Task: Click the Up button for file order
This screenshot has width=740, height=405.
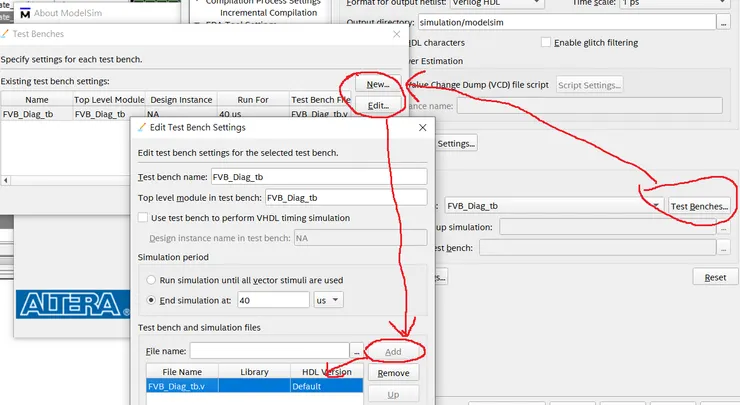Action: point(393,394)
